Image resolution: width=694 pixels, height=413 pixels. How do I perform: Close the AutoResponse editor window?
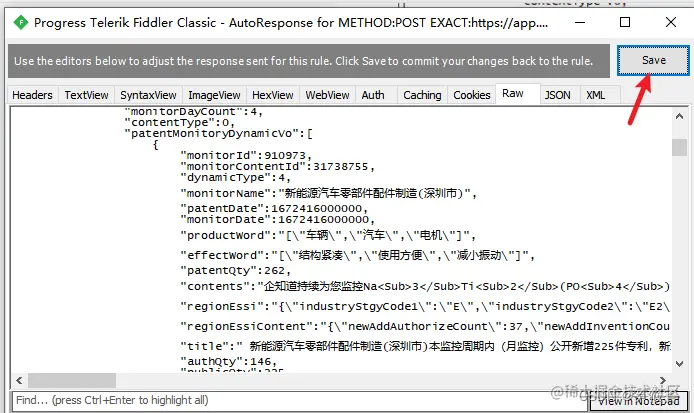(671, 22)
